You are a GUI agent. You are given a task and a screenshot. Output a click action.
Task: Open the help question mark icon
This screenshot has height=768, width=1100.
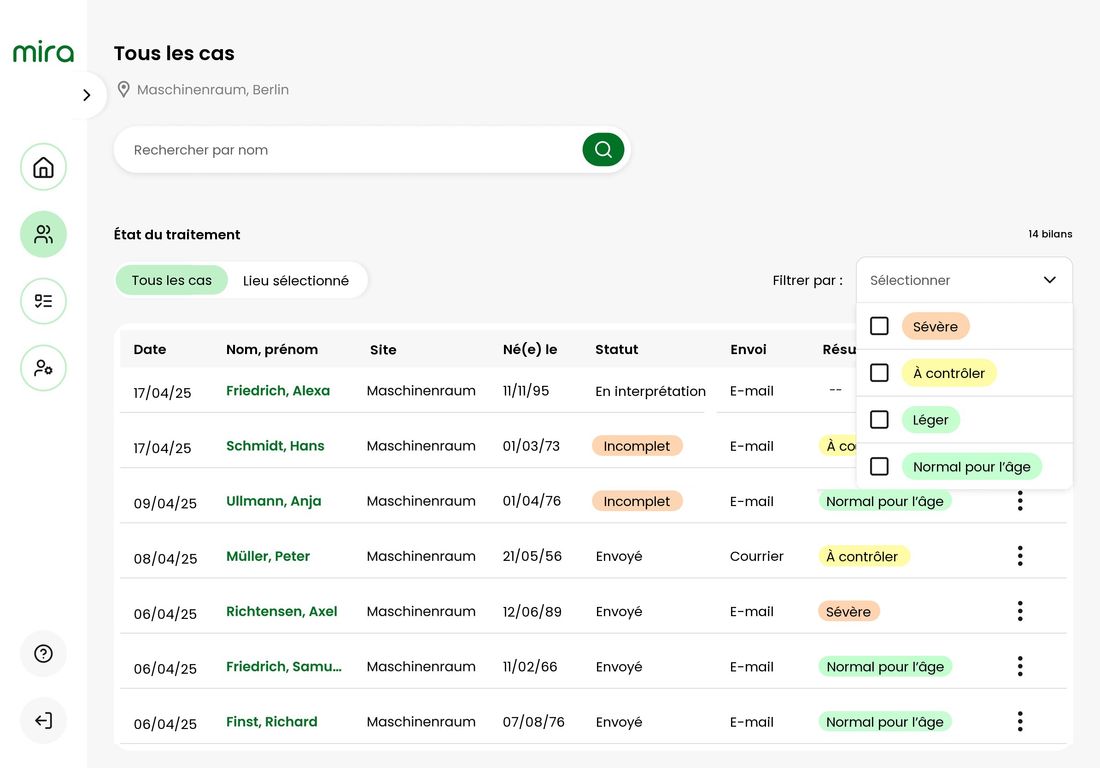point(43,654)
